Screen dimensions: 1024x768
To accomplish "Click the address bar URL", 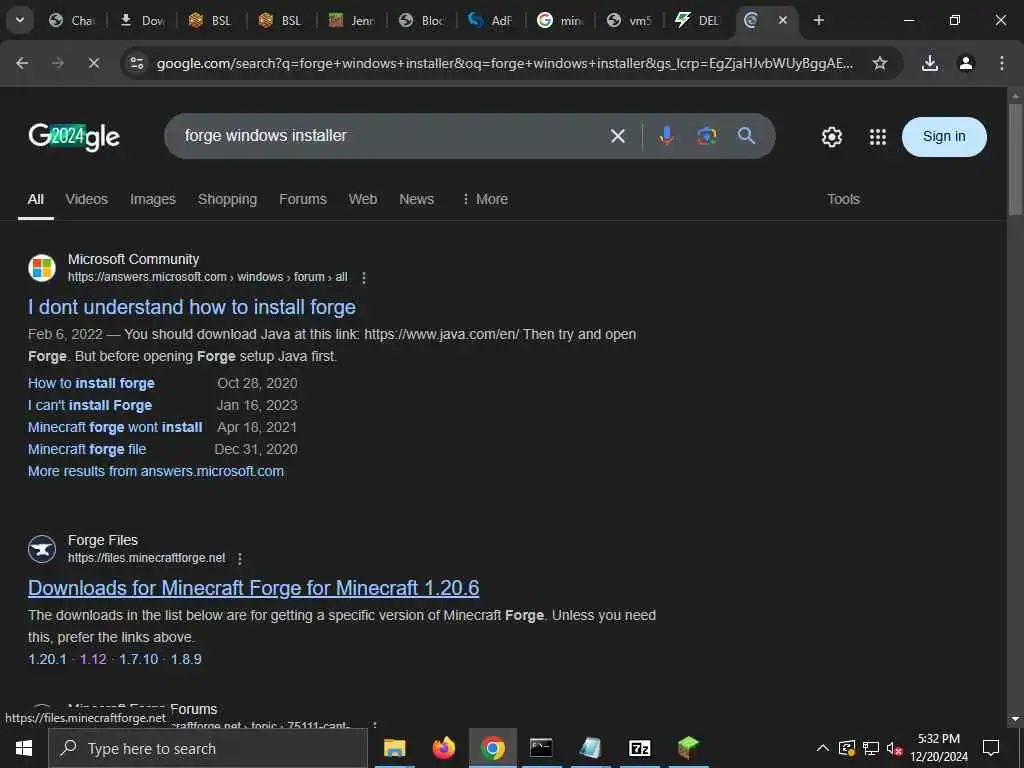I will 505,63.
